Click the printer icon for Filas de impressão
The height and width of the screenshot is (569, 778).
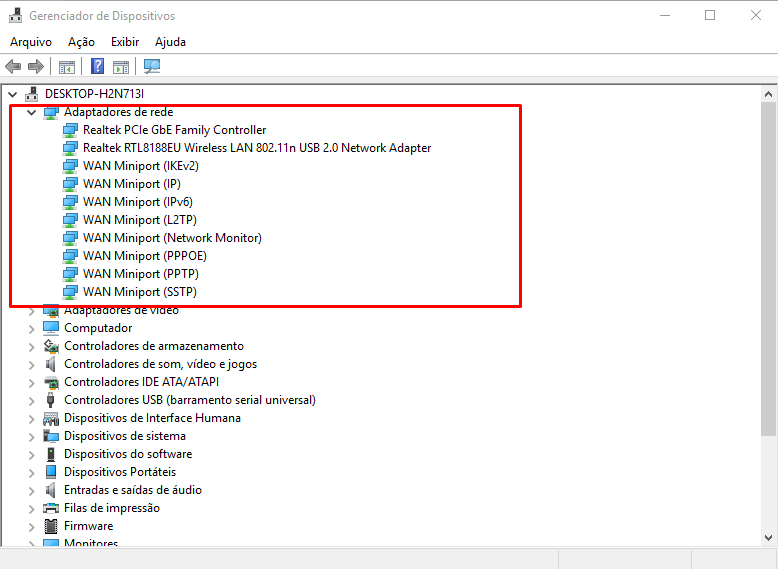[51, 508]
